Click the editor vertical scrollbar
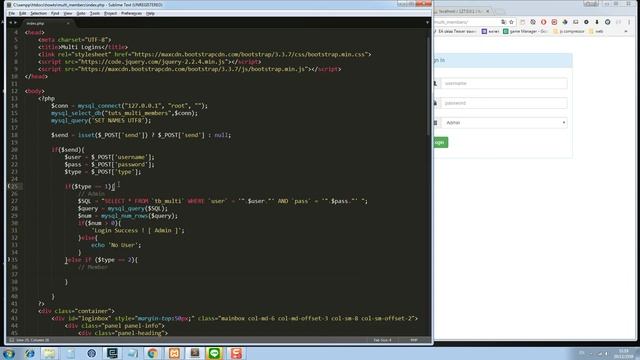 [428, 86]
